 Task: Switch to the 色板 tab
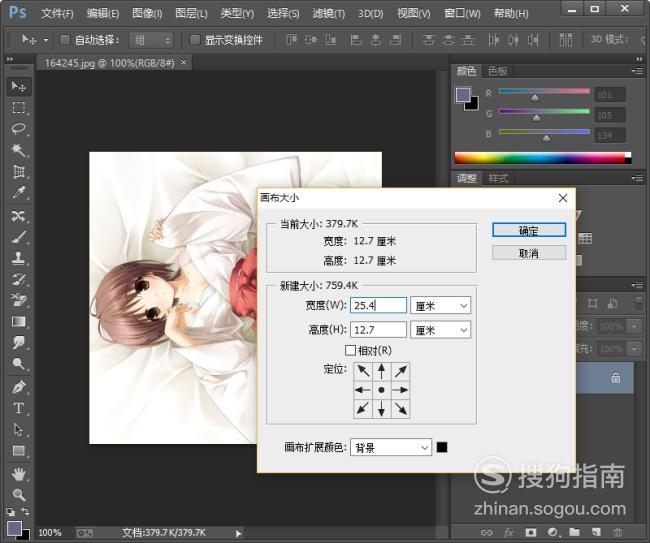point(498,72)
